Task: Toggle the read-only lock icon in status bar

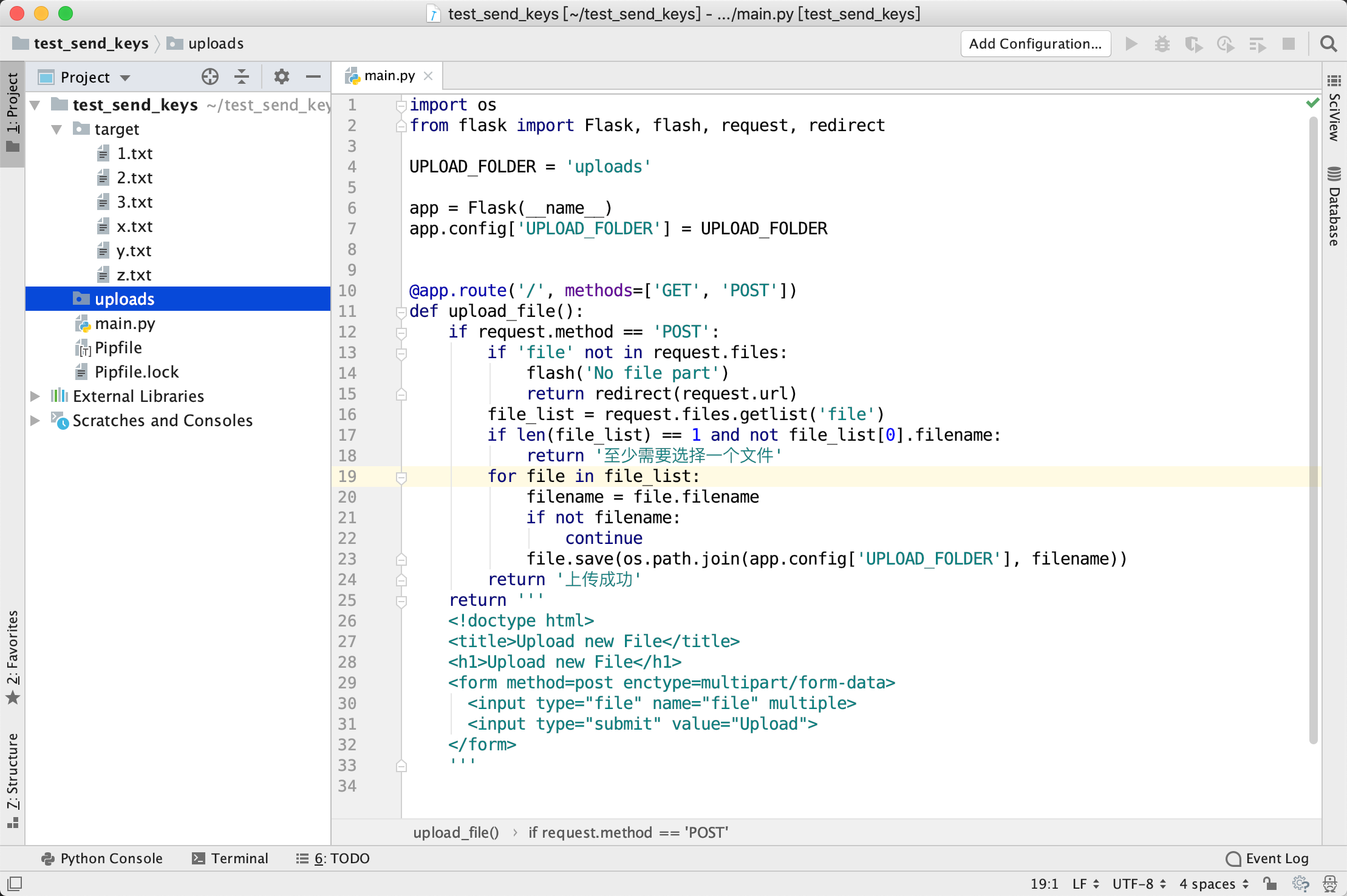Action: coord(1269,883)
